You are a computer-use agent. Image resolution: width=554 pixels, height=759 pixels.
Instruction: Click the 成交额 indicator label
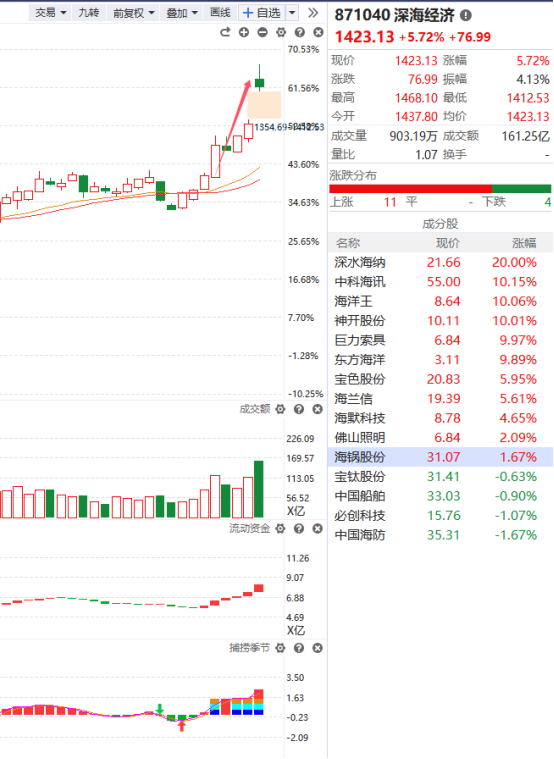(255, 410)
